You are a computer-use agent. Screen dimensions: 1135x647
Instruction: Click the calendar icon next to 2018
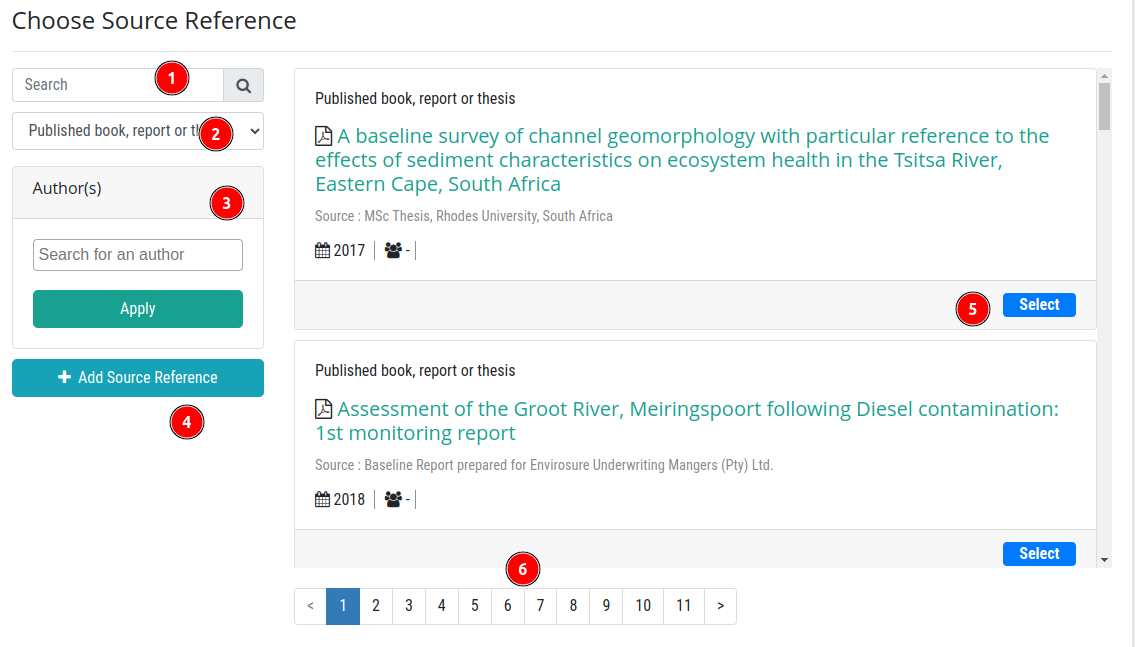[x=323, y=499]
